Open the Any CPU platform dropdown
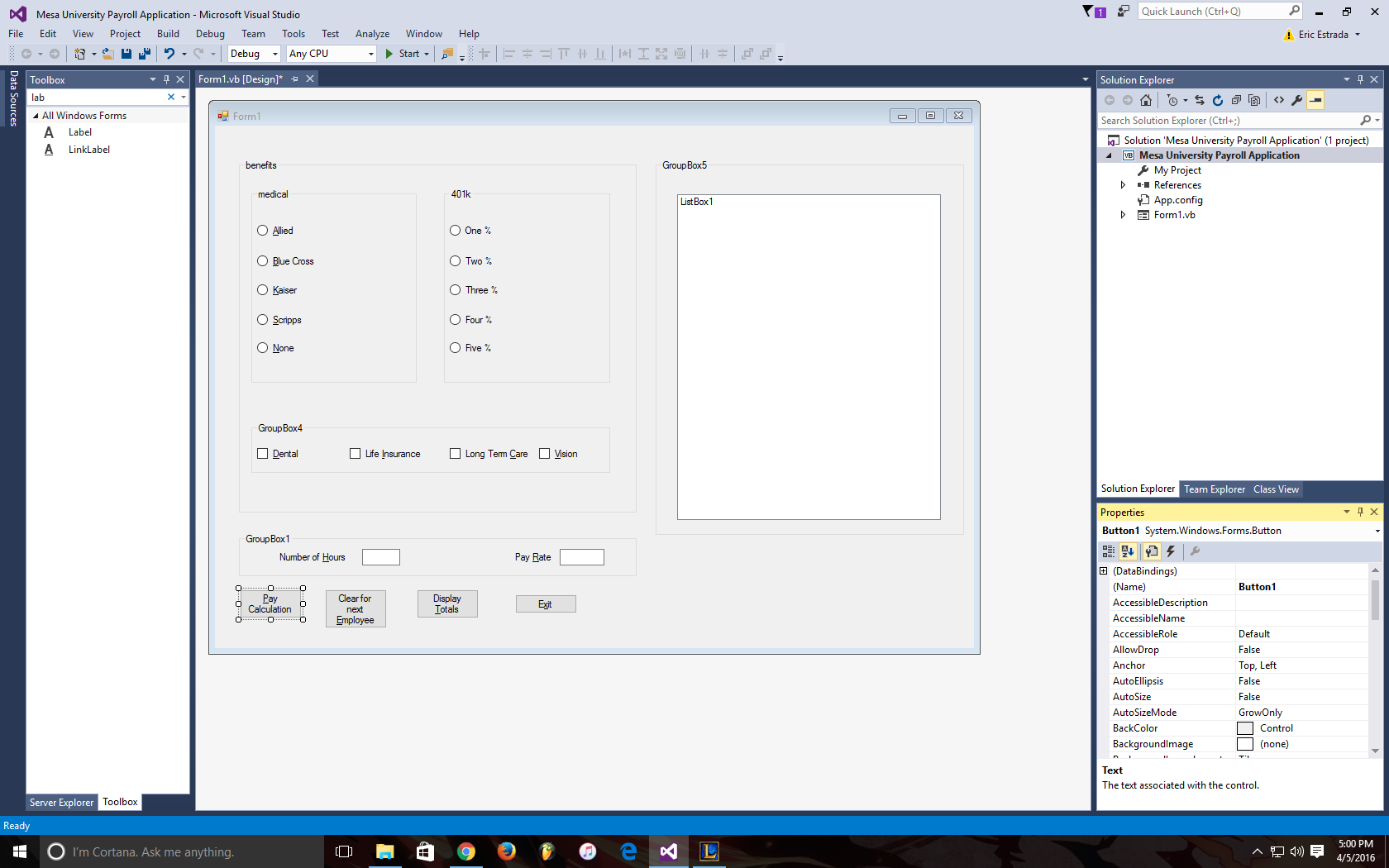1389x868 pixels. point(331,54)
